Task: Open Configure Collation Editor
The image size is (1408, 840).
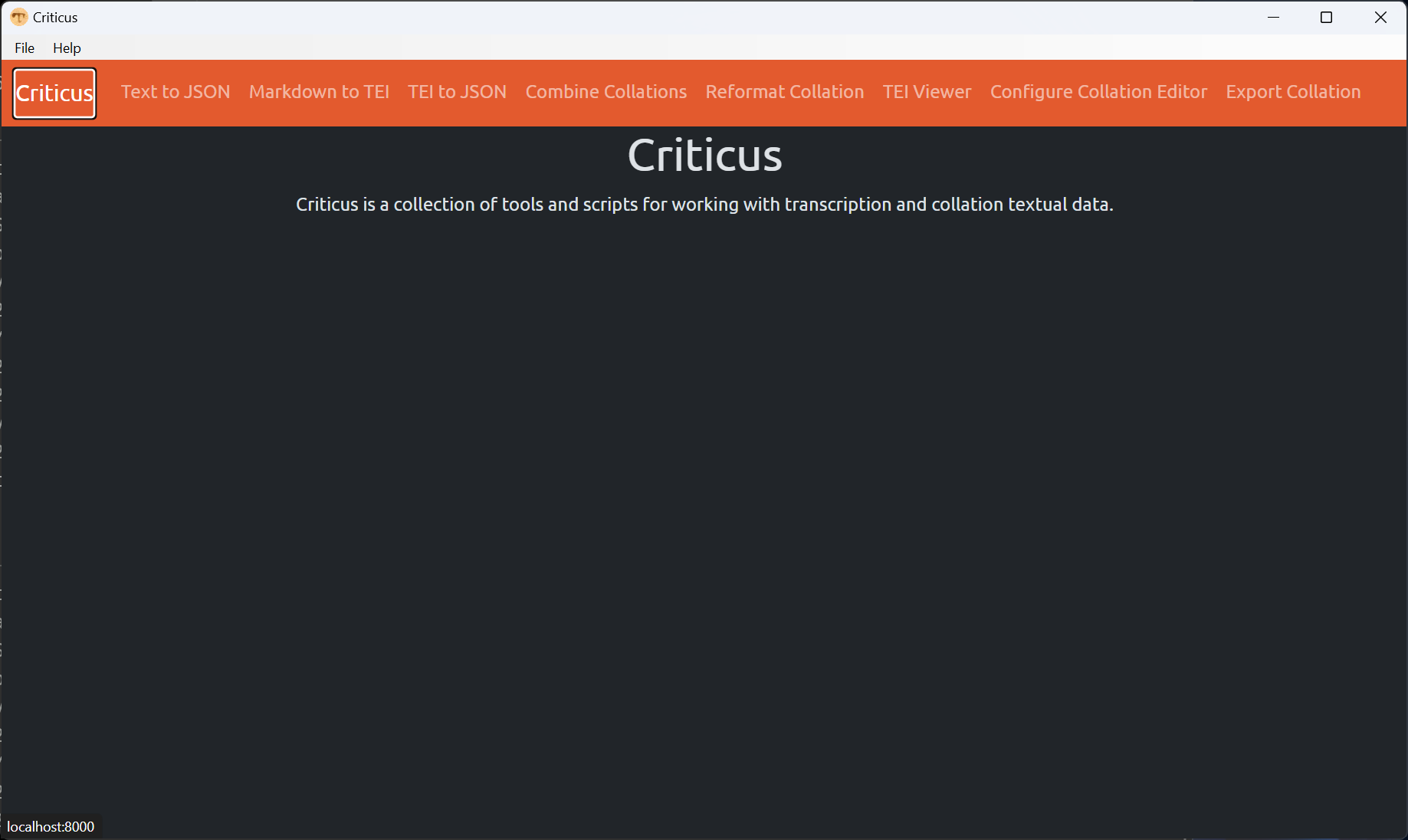Action: (1098, 92)
